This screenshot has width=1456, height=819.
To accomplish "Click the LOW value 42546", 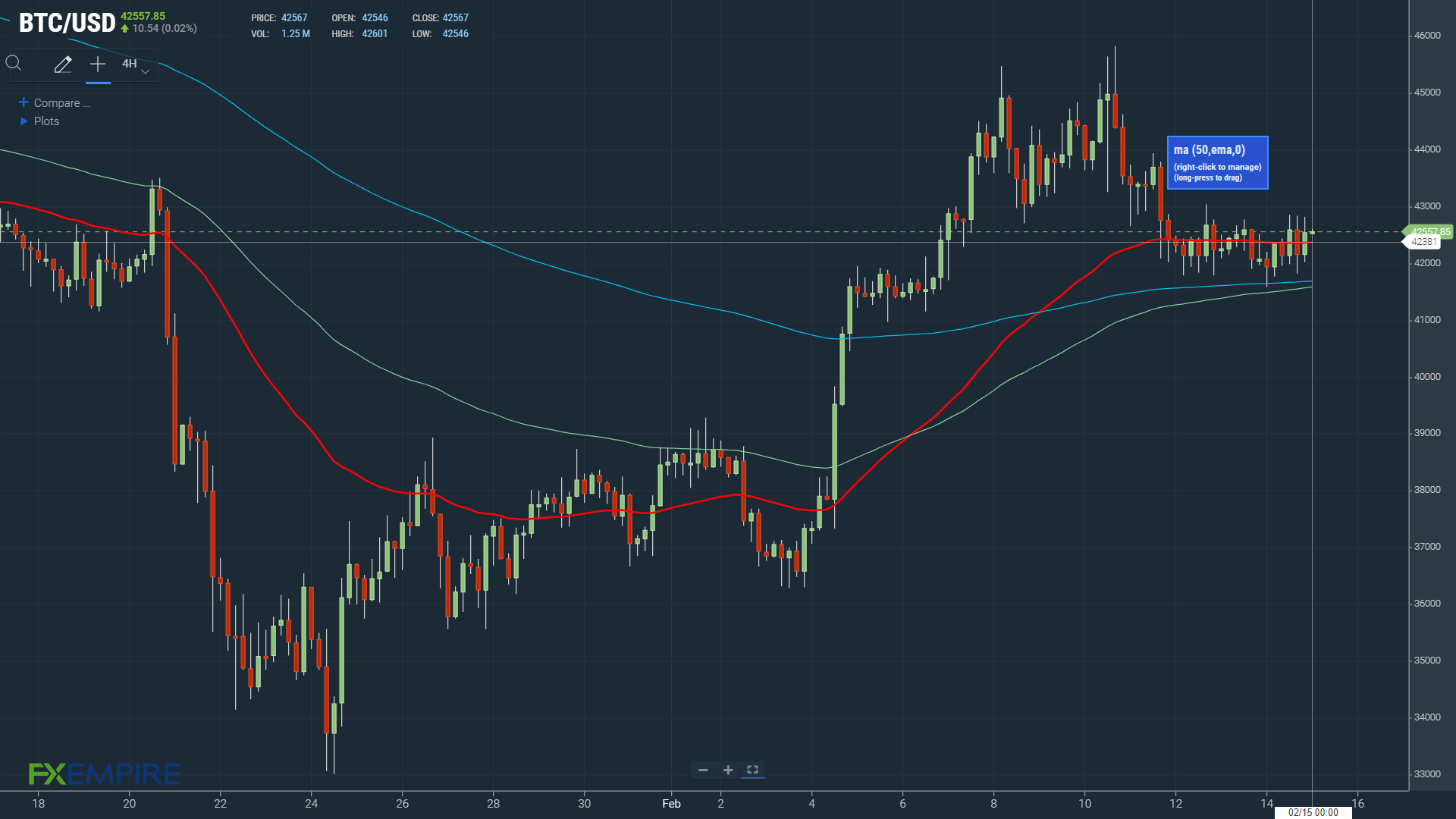I will (455, 34).
